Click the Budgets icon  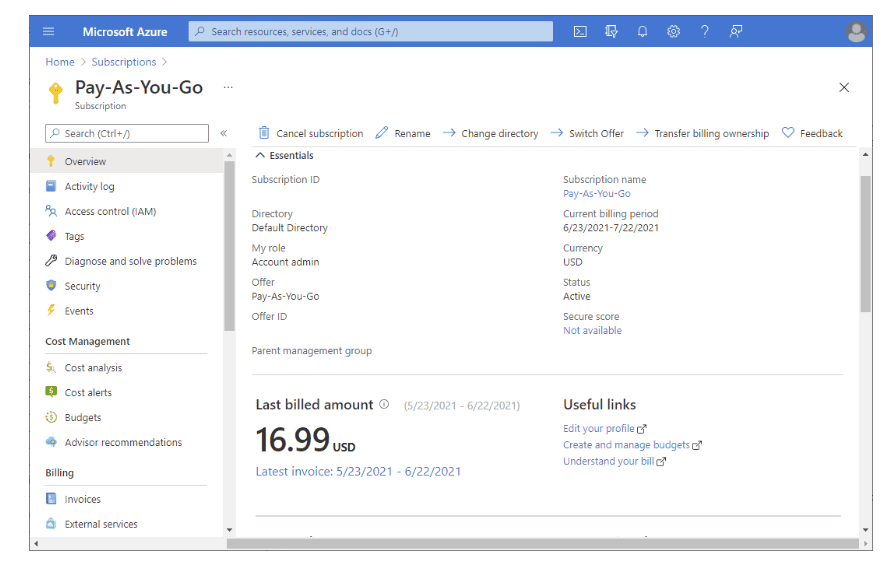pyautogui.click(x=51, y=417)
